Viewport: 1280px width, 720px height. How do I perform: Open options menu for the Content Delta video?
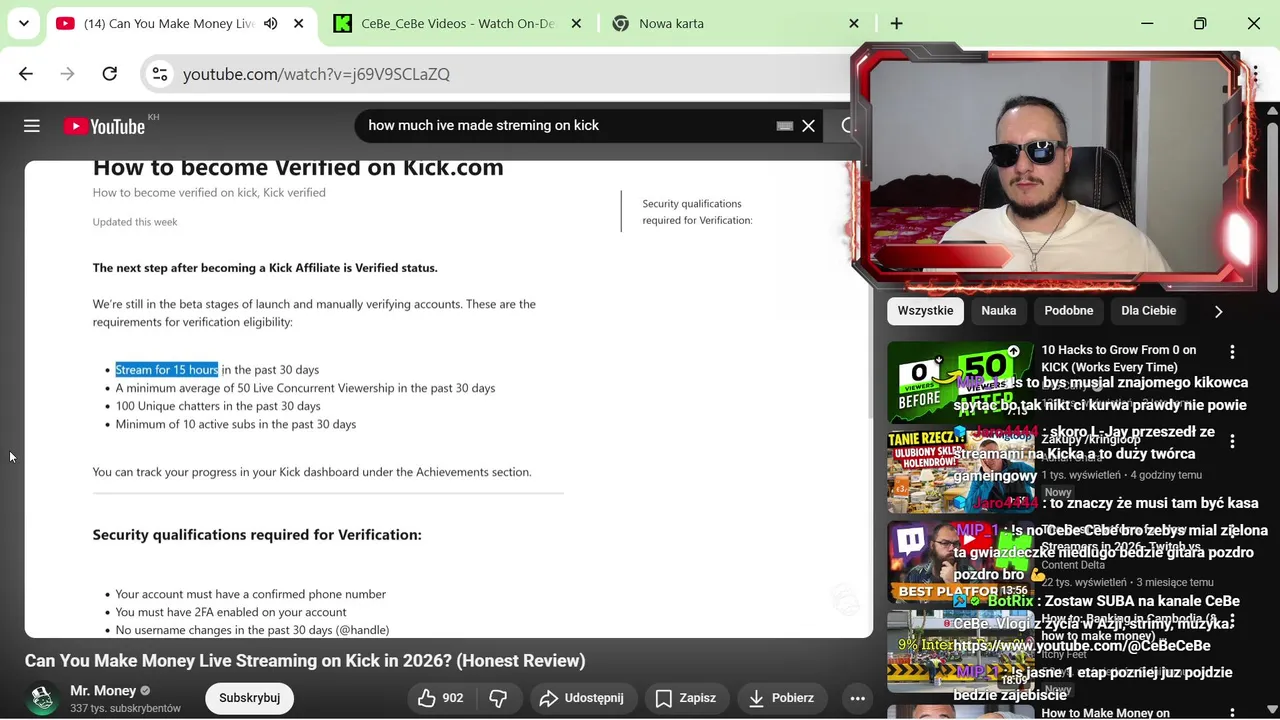pos(1232,531)
